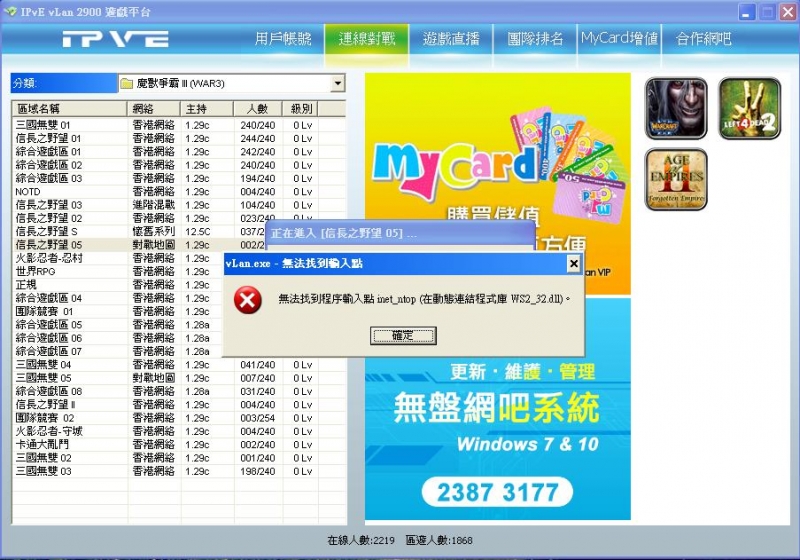Switch to the 合作網吧 tab

[x=704, y=39]
